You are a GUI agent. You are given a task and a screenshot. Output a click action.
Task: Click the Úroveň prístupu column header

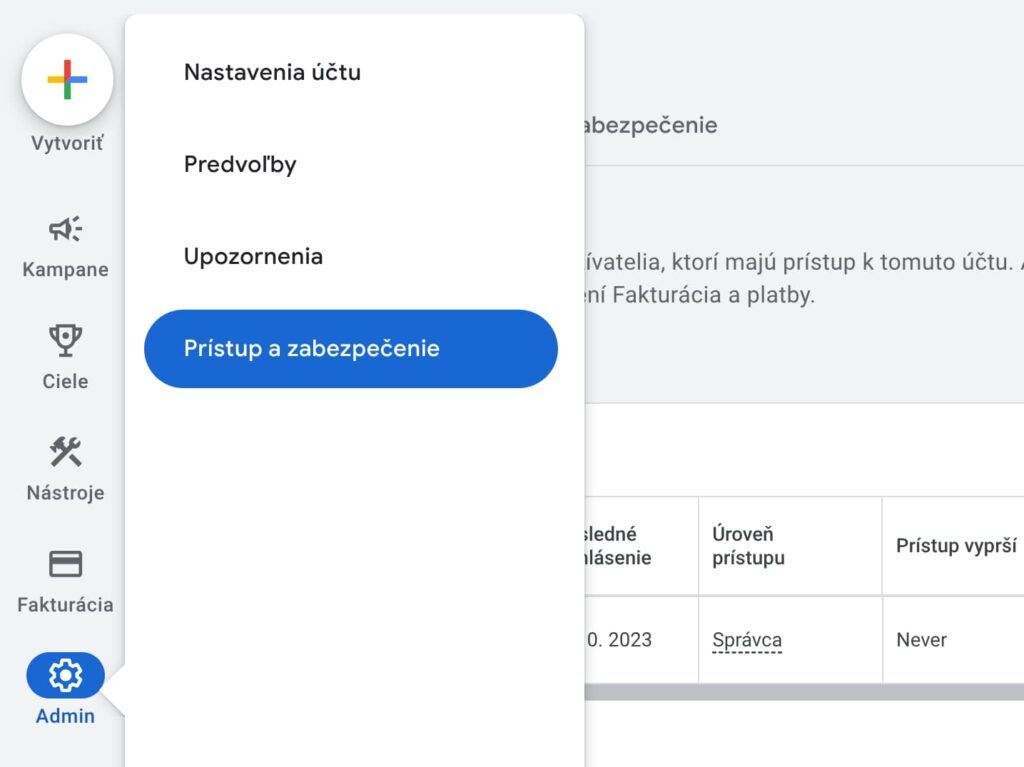click(748, 546)
